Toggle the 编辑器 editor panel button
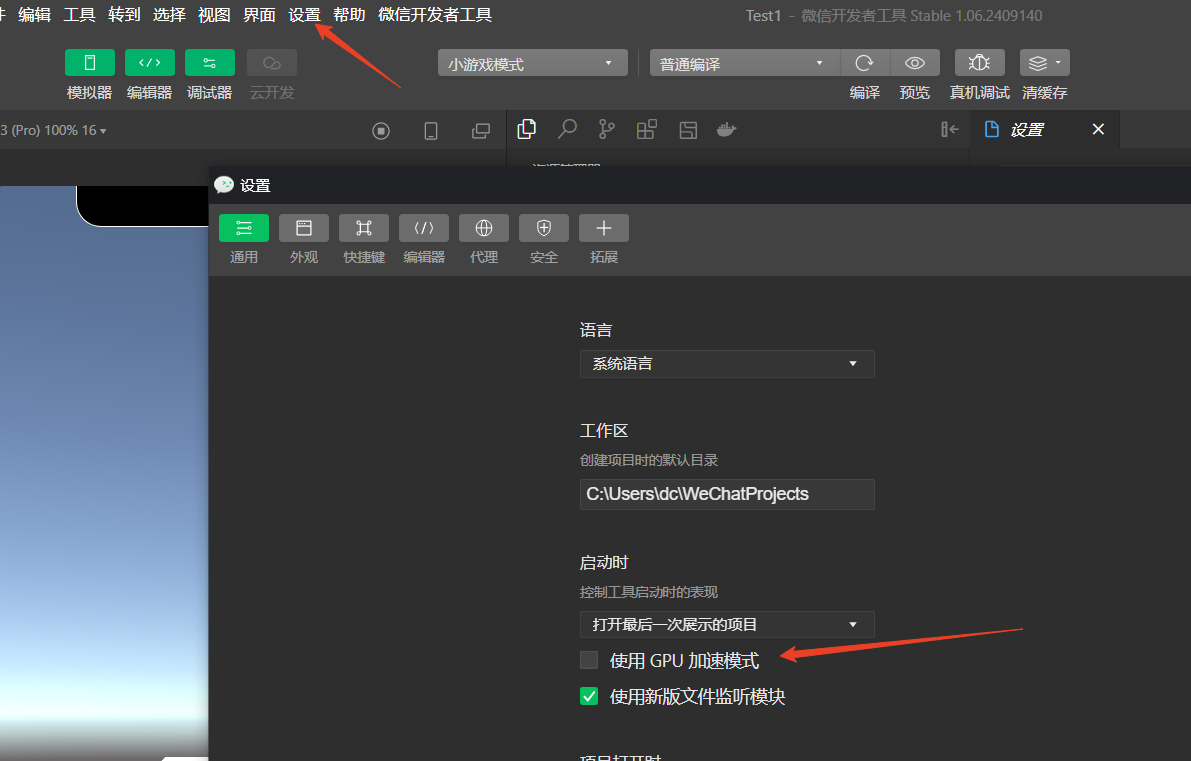Viewport: 1191px width, 761px height. point(150,63)
